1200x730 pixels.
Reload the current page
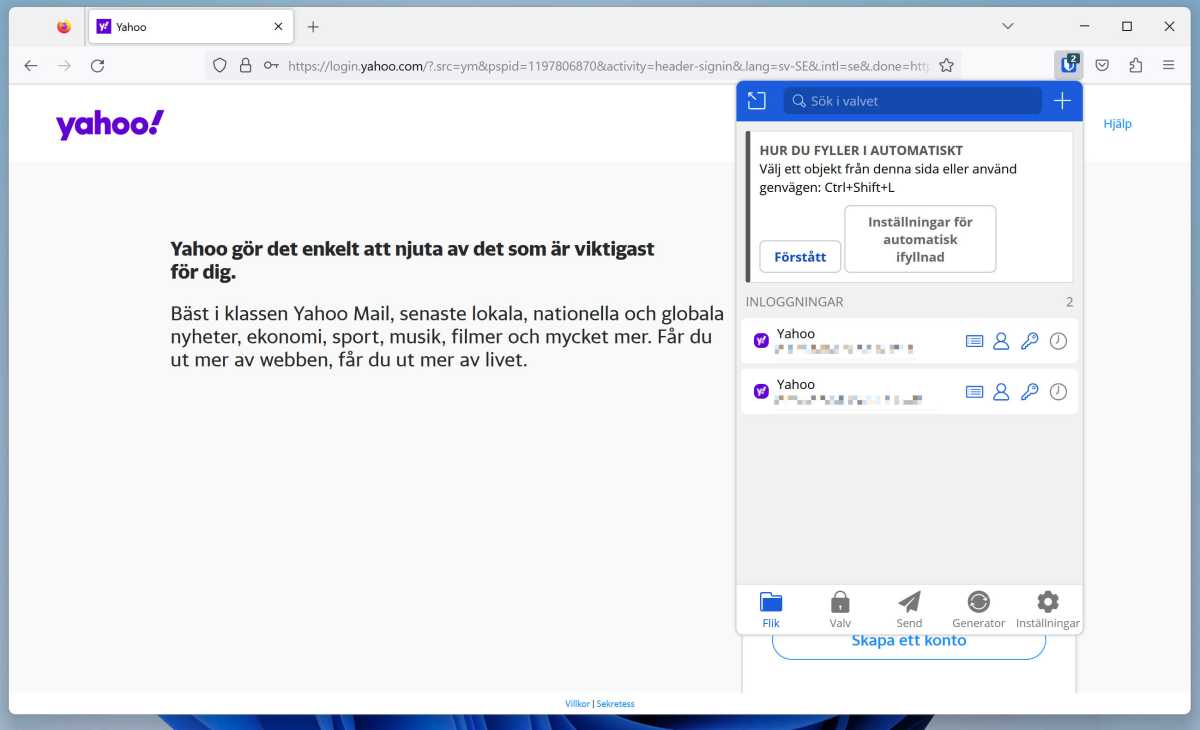pyautogui.click(x=97, y=65)
